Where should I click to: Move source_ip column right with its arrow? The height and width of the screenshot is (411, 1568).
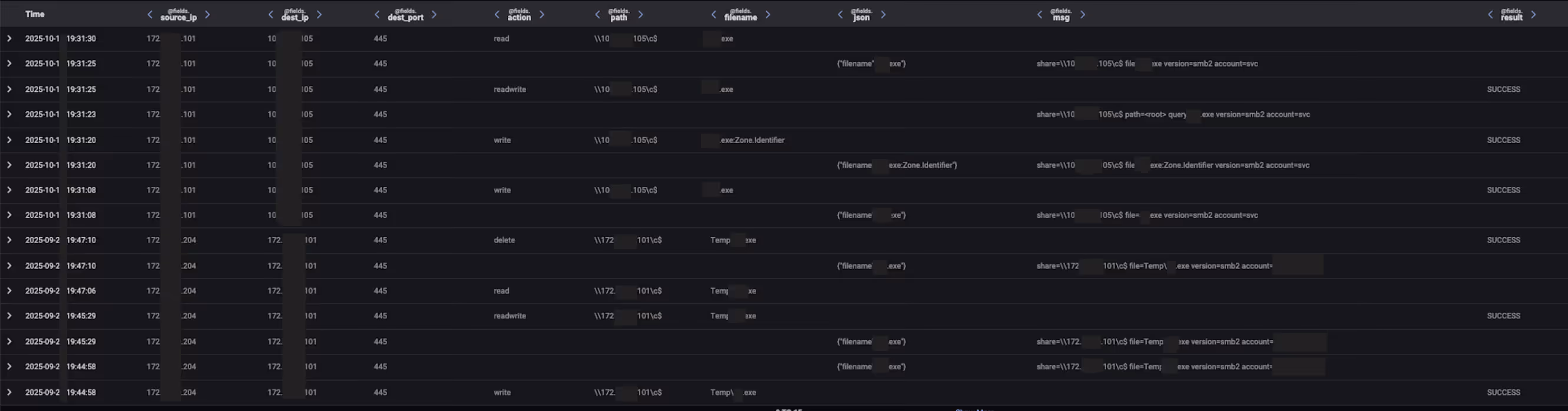[207, 15]
